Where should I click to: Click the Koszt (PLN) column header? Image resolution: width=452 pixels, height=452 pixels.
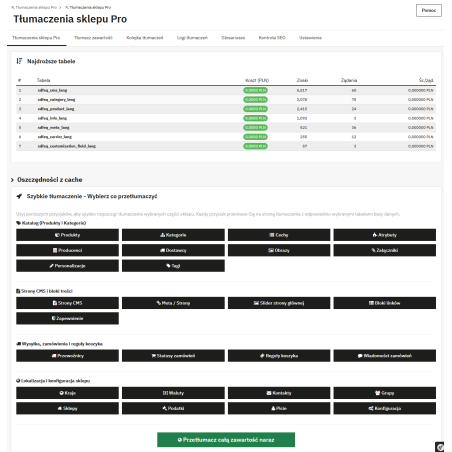(257, 80)
